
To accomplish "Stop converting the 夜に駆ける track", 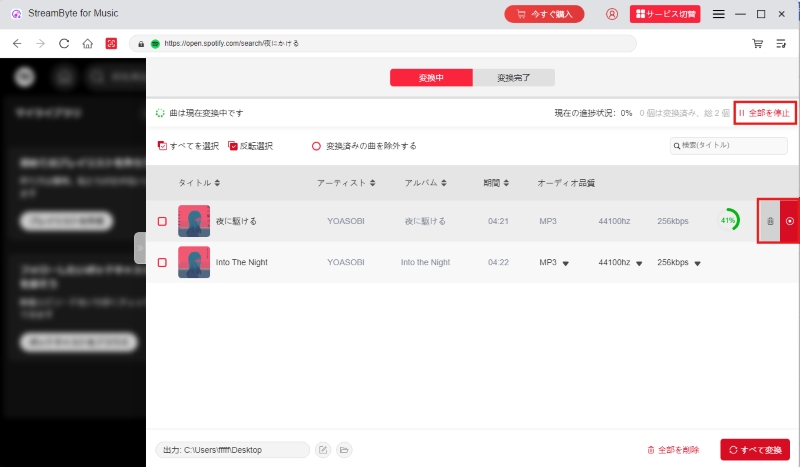I will pyautogui.click(x=790, y=221).
